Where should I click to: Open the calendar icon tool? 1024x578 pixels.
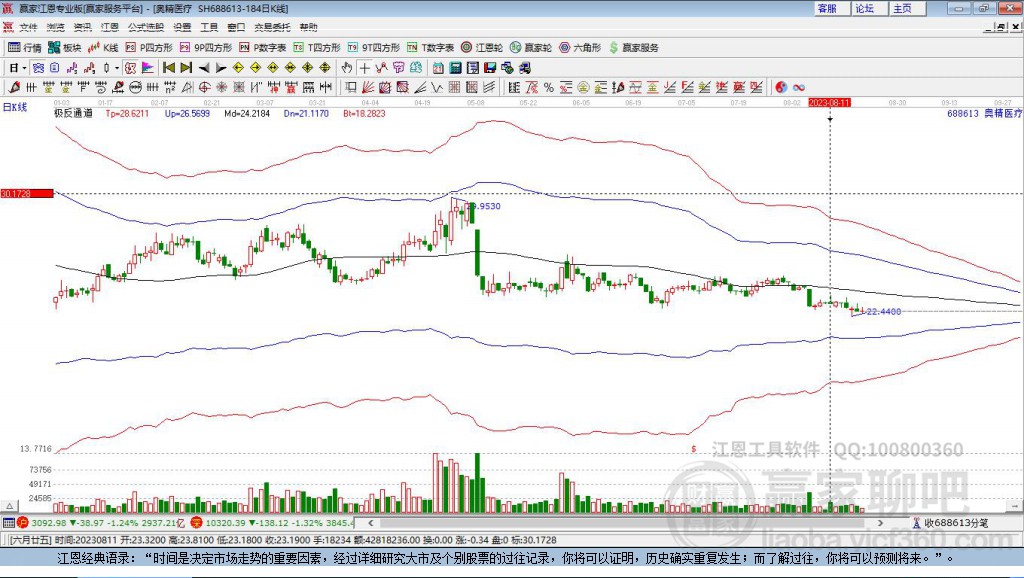438,68
